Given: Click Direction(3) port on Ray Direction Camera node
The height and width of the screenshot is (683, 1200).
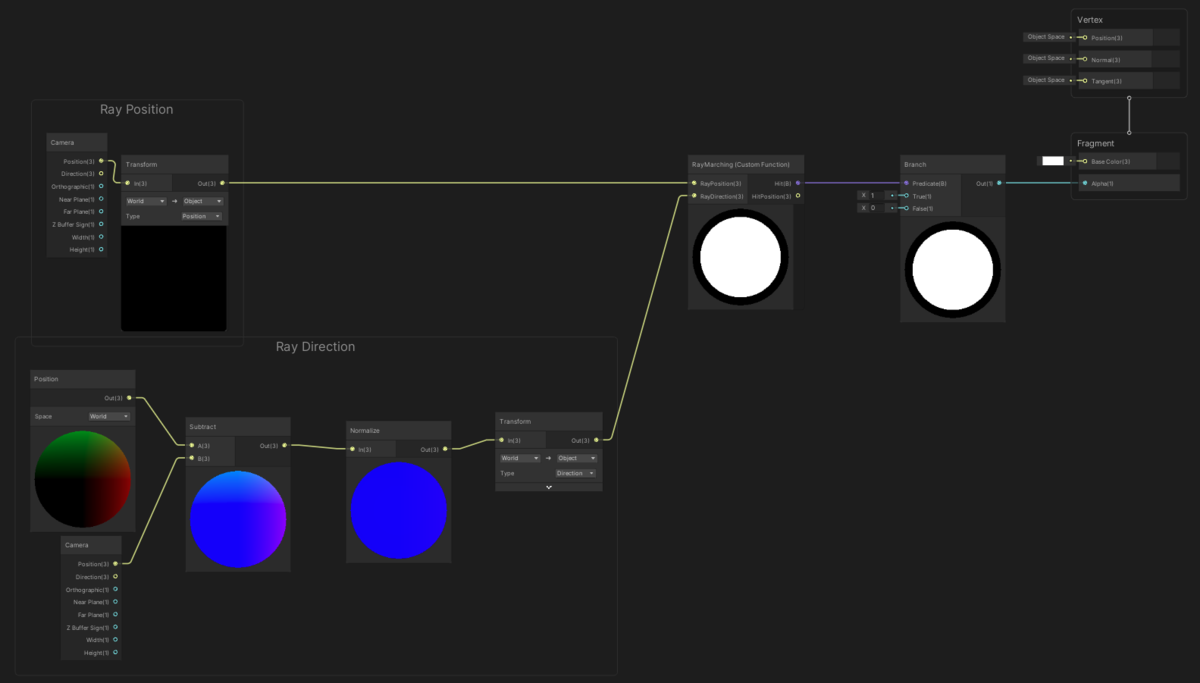Looking at the screenshot, I should pyautogui.click(x=115, y=576).
